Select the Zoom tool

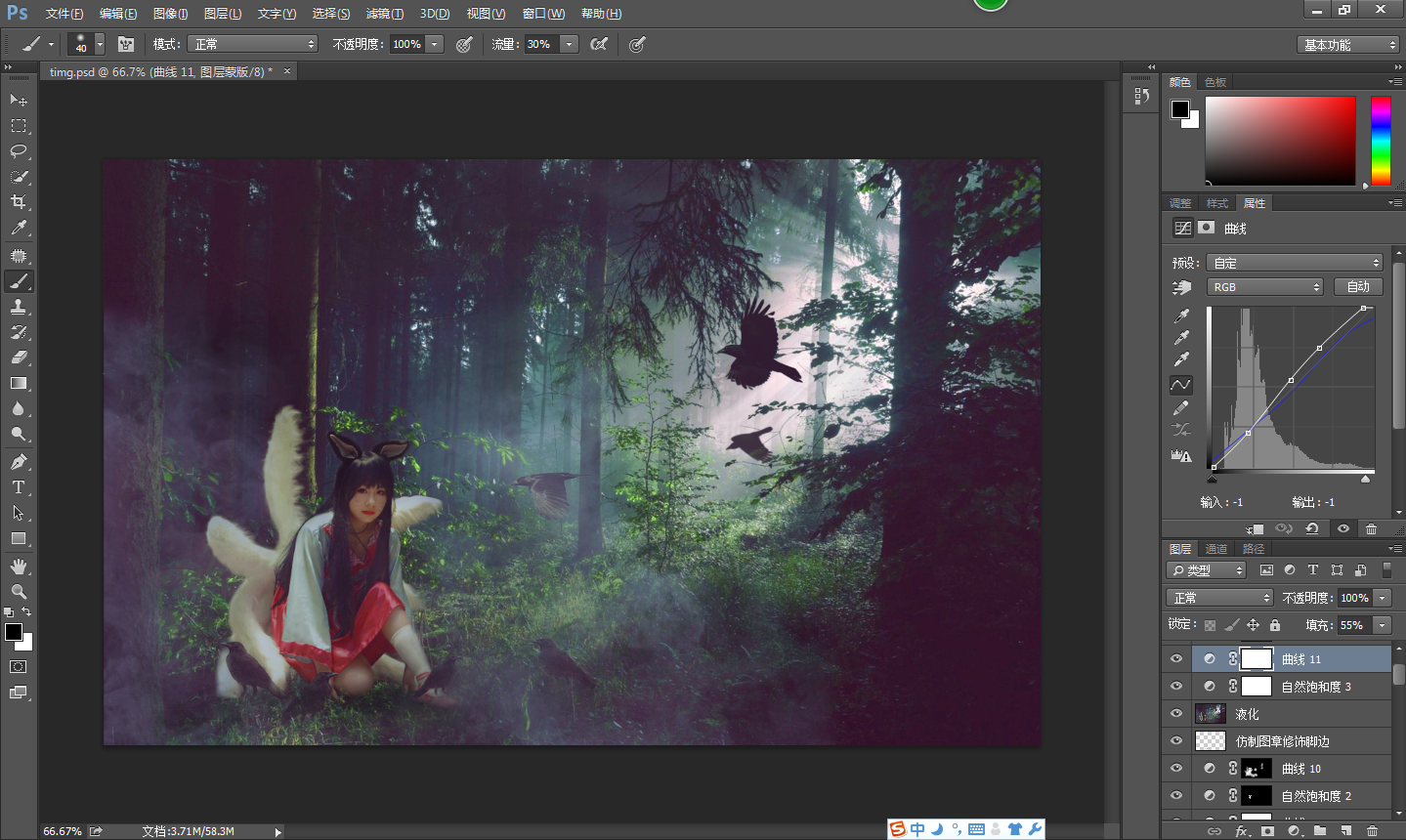19,592
